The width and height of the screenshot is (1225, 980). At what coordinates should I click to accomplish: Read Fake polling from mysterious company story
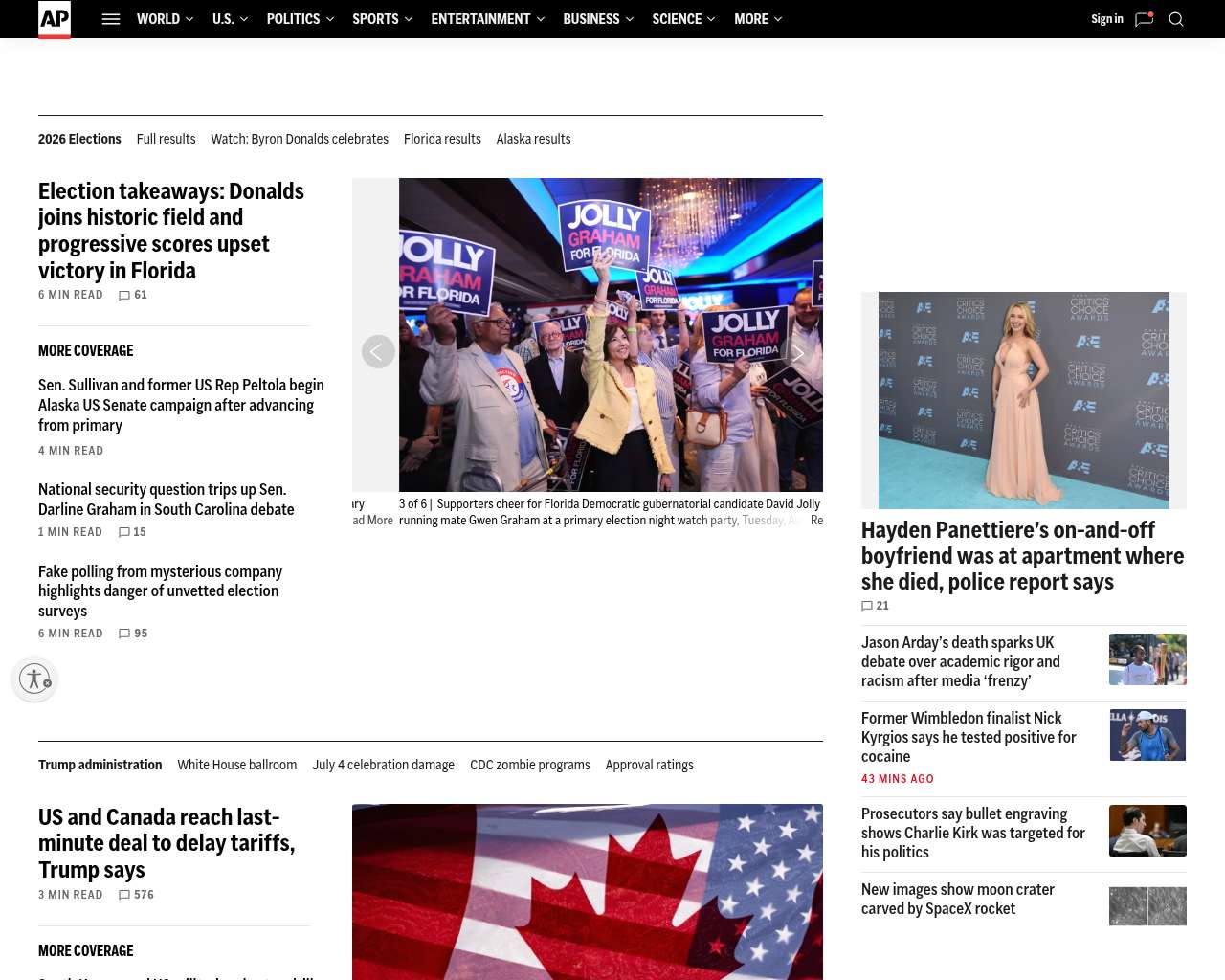tap(161, 591)
